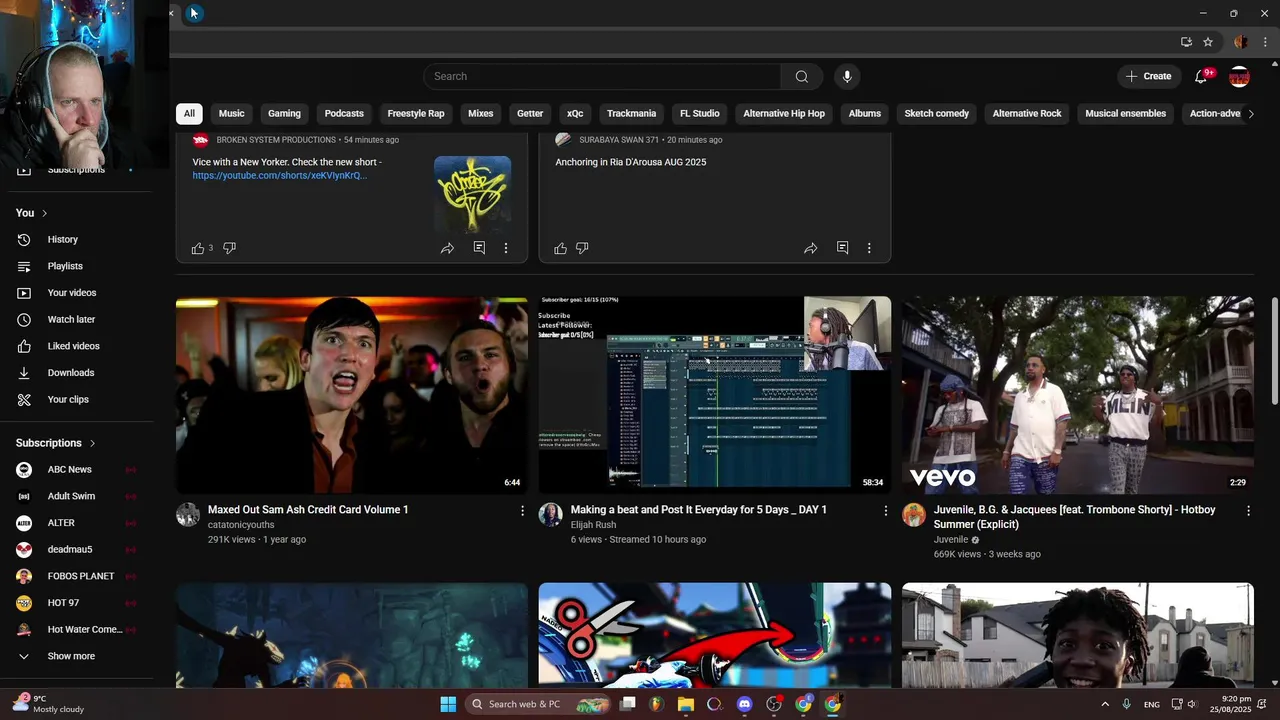The width and height of the screenshot is (1280, 720).
Task: Start voice search with microphone icon
Action: [x=847, y=77]
